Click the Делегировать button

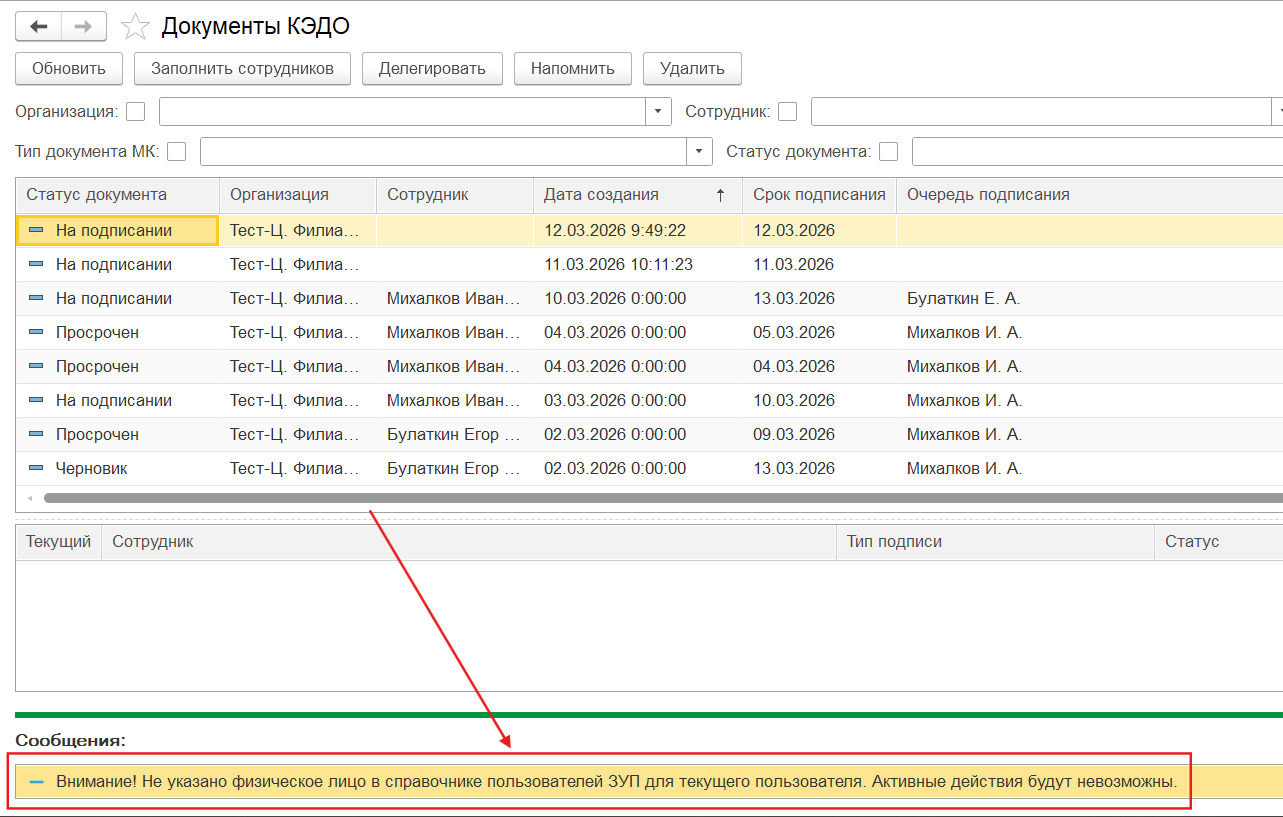(x=432, y=68)
